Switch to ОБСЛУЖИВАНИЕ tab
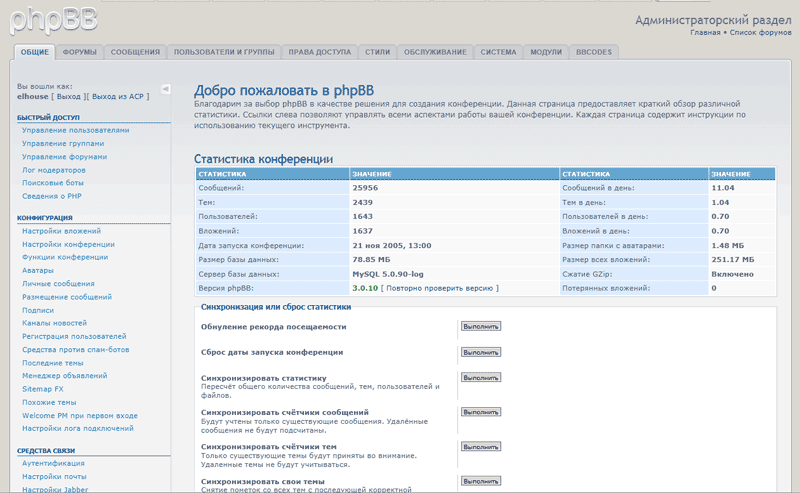Viewport: 800px width, 493px height. pyautogui.click(x=435, y=52)
